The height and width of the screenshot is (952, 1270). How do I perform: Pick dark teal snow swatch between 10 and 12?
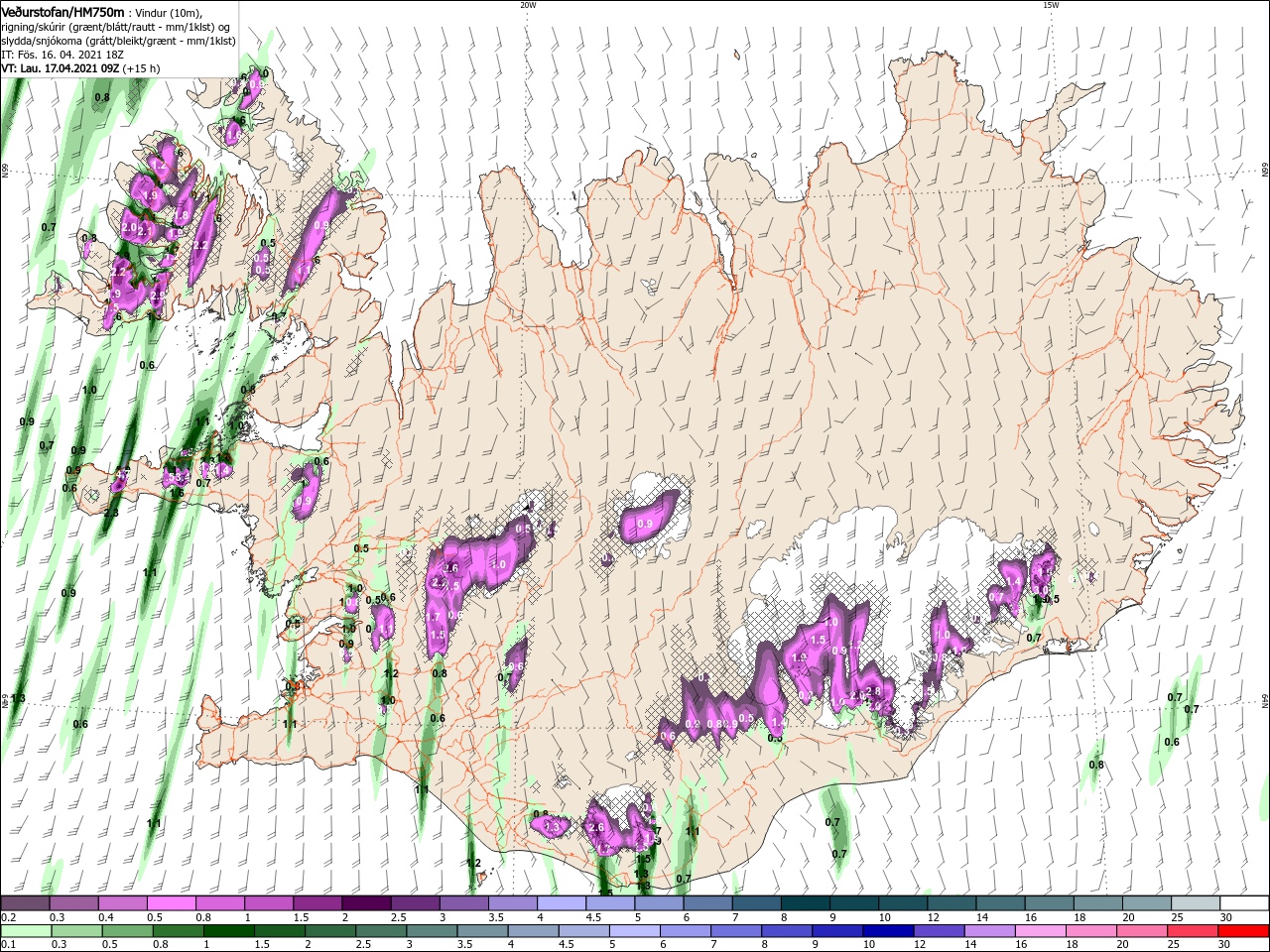click(903, 903)
